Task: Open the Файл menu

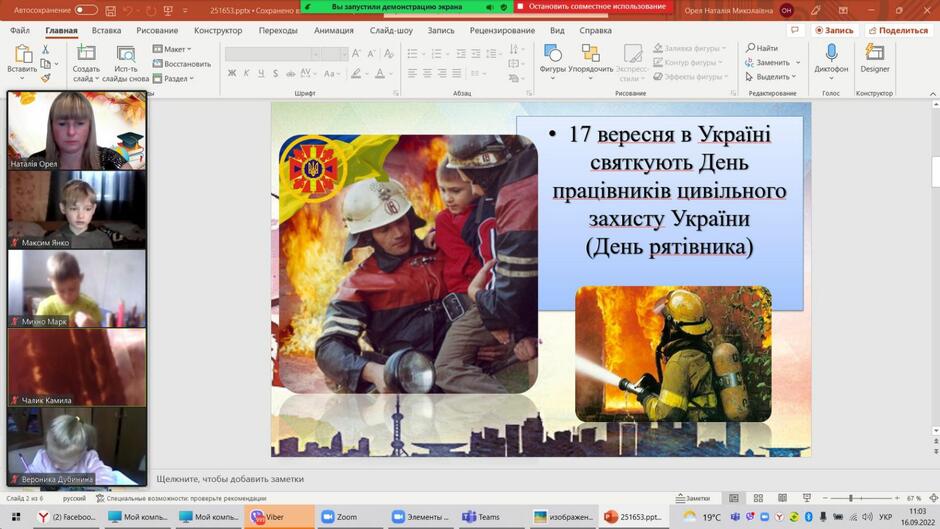Action: click(20, 30)
